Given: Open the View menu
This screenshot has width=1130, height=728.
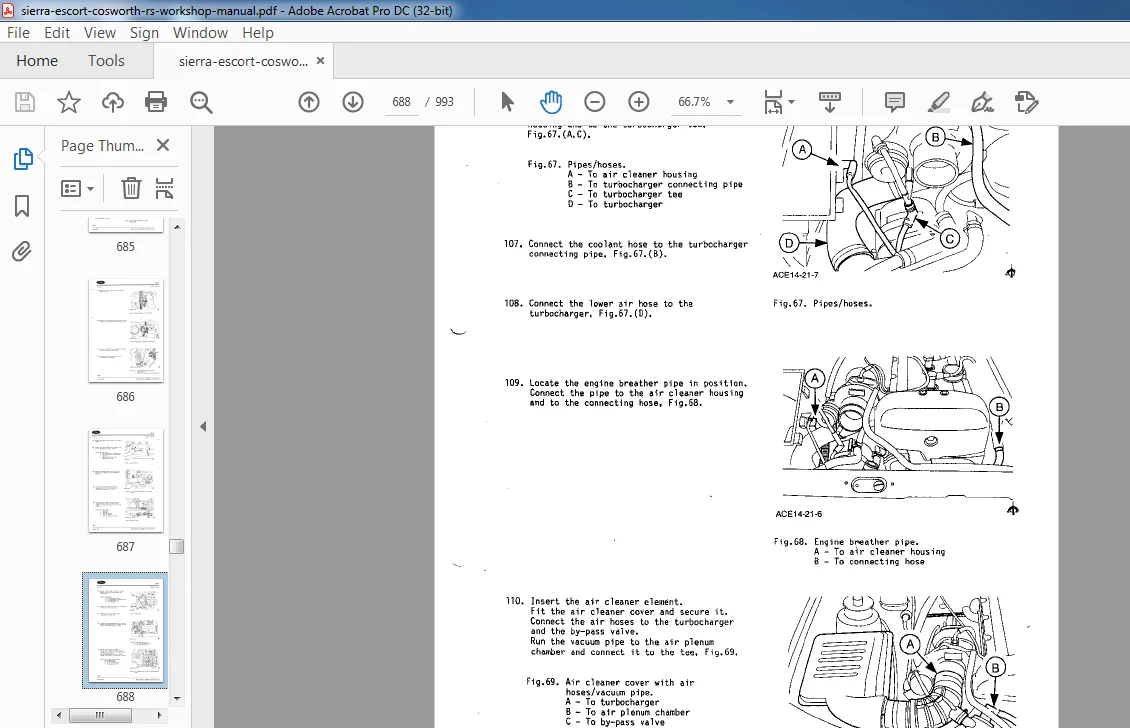Looking at the screenshot, I should [x=99, y=32].
